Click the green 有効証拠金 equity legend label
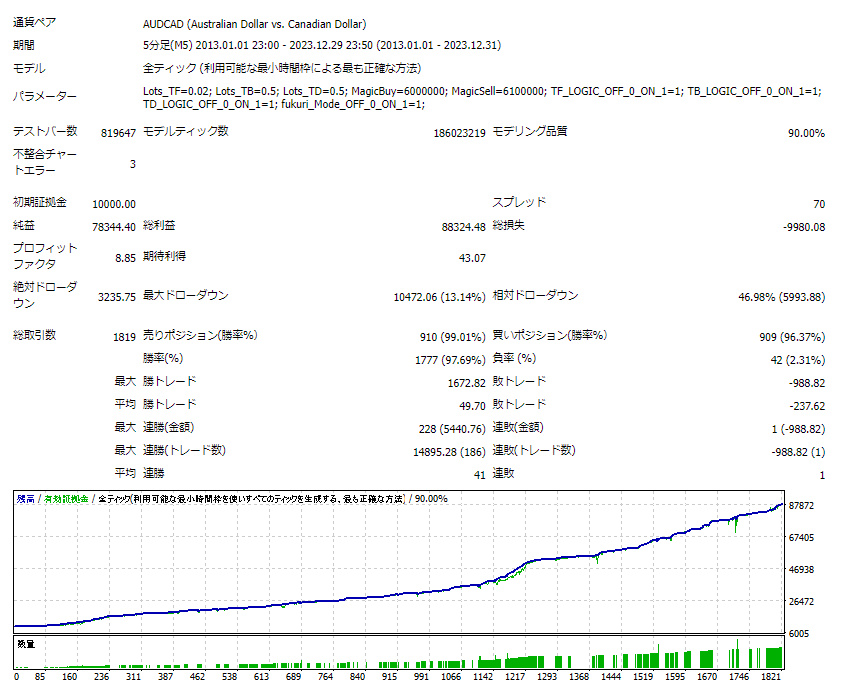The width and height of the screenshot is (842, 687). [66, 499]
